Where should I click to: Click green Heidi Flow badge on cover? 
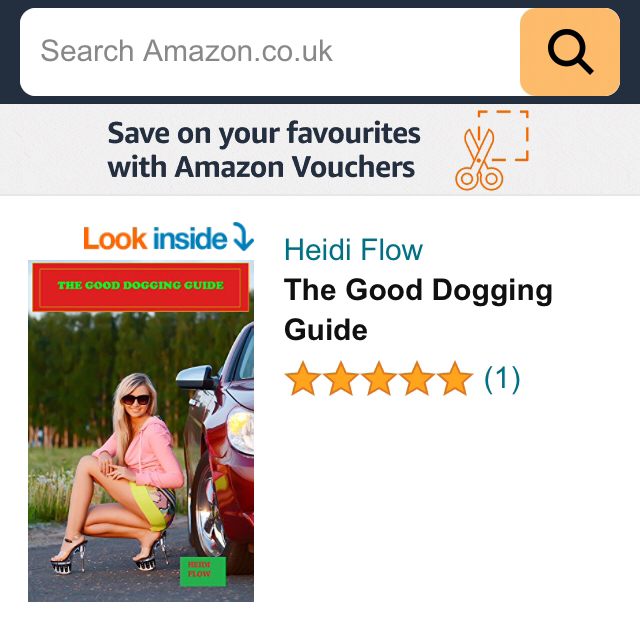(x=203, y=571)
